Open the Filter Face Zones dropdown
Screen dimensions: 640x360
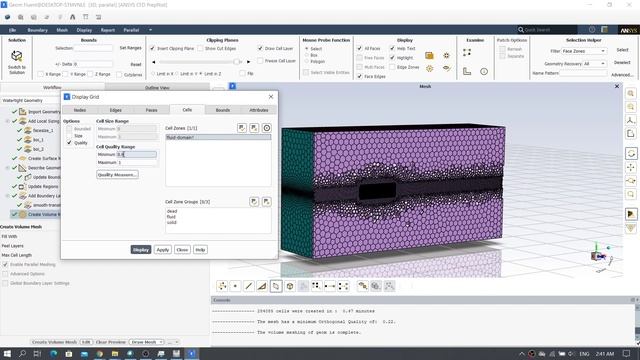click(583, 51)
